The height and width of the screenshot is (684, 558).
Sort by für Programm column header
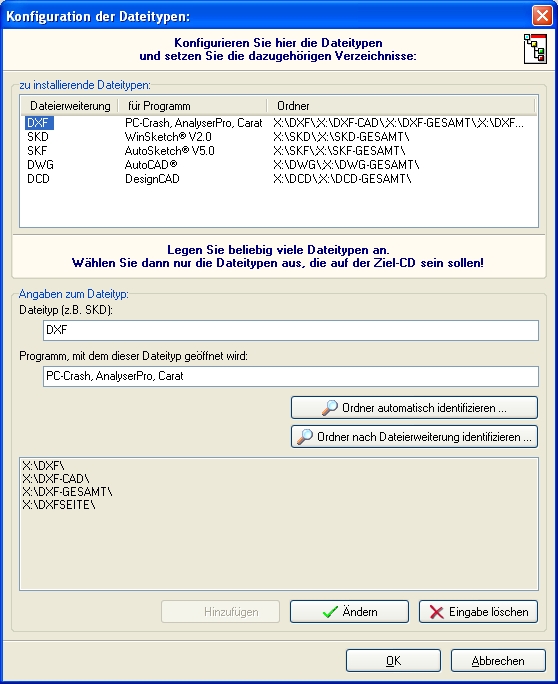(192, 106)
